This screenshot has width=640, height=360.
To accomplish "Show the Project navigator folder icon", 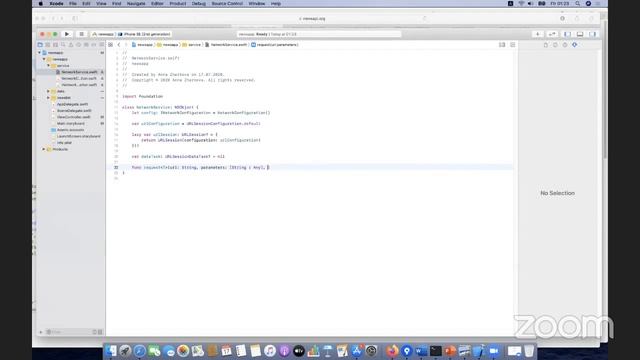I will coord(40,44).
